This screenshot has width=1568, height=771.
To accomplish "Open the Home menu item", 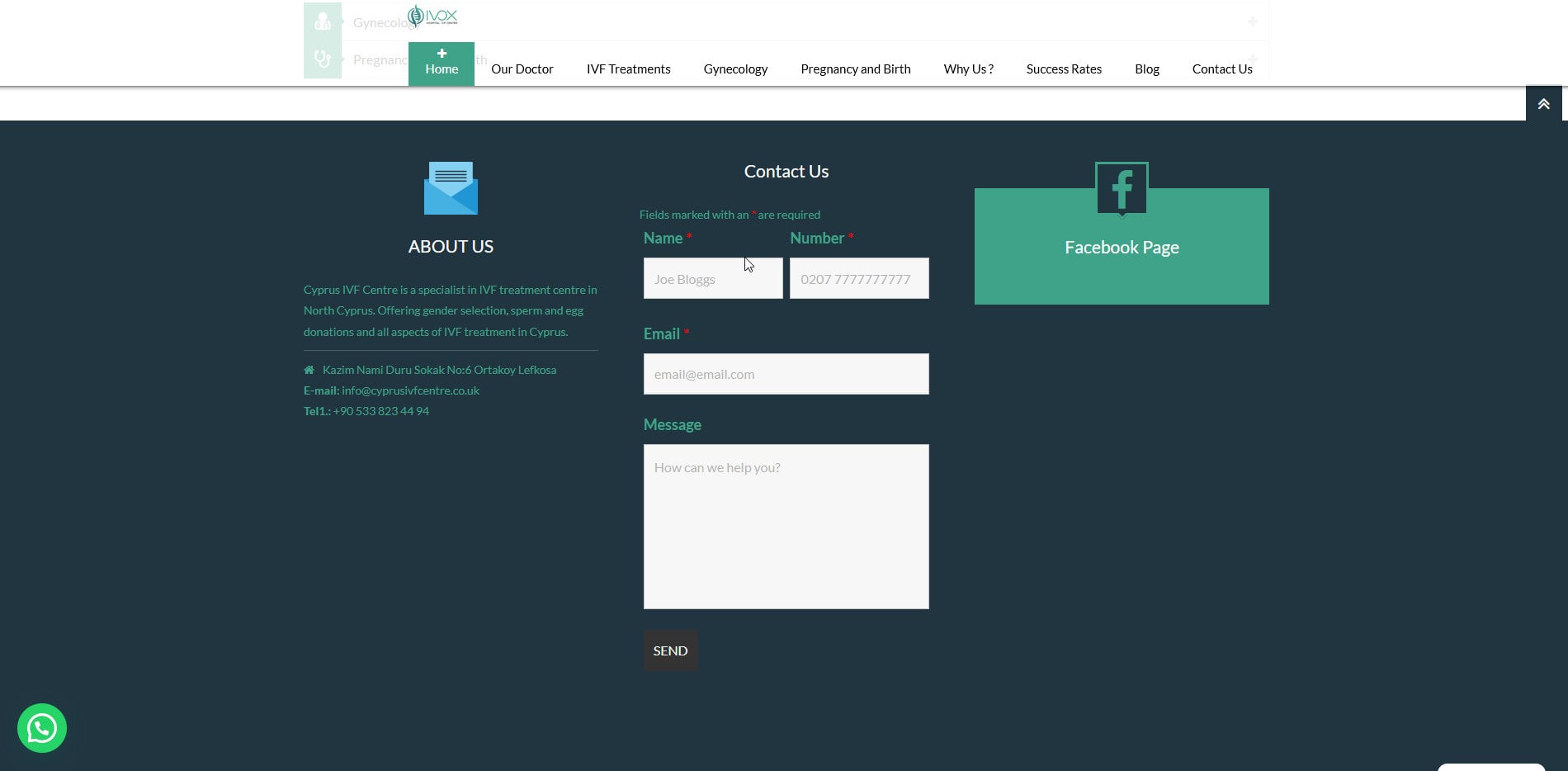I will click(442, 64).
